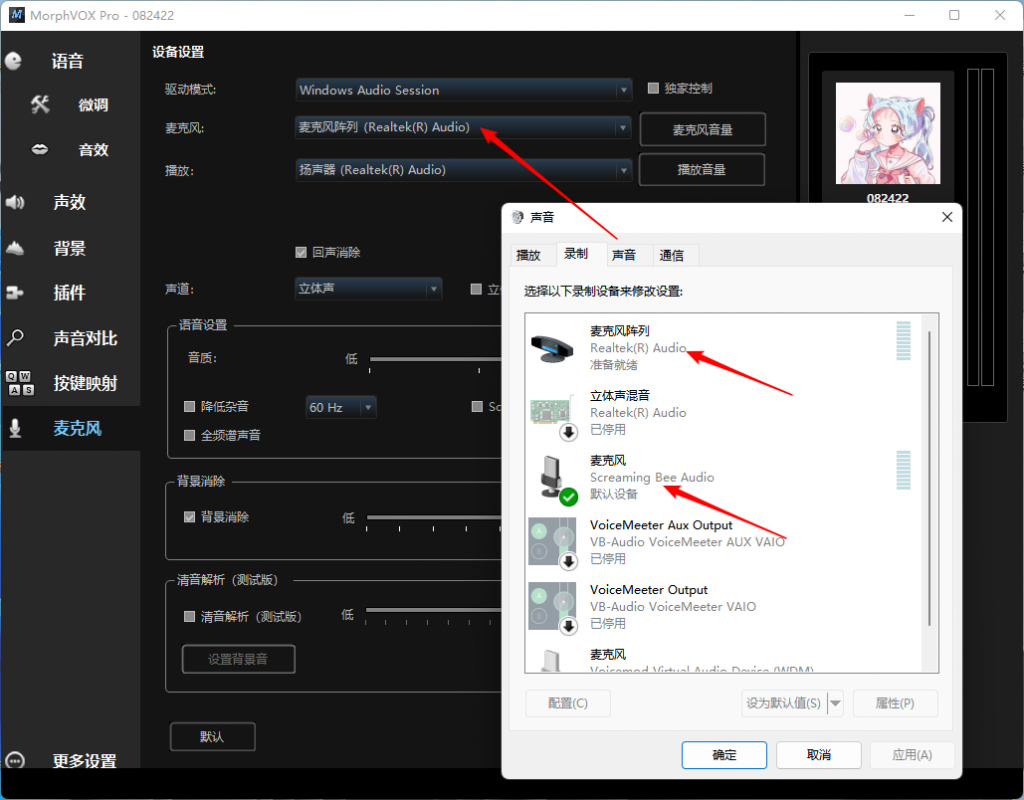Screen dimensions: 1024x800
Task: Click the 播放音量 button
Action: (x=701, y=170)
